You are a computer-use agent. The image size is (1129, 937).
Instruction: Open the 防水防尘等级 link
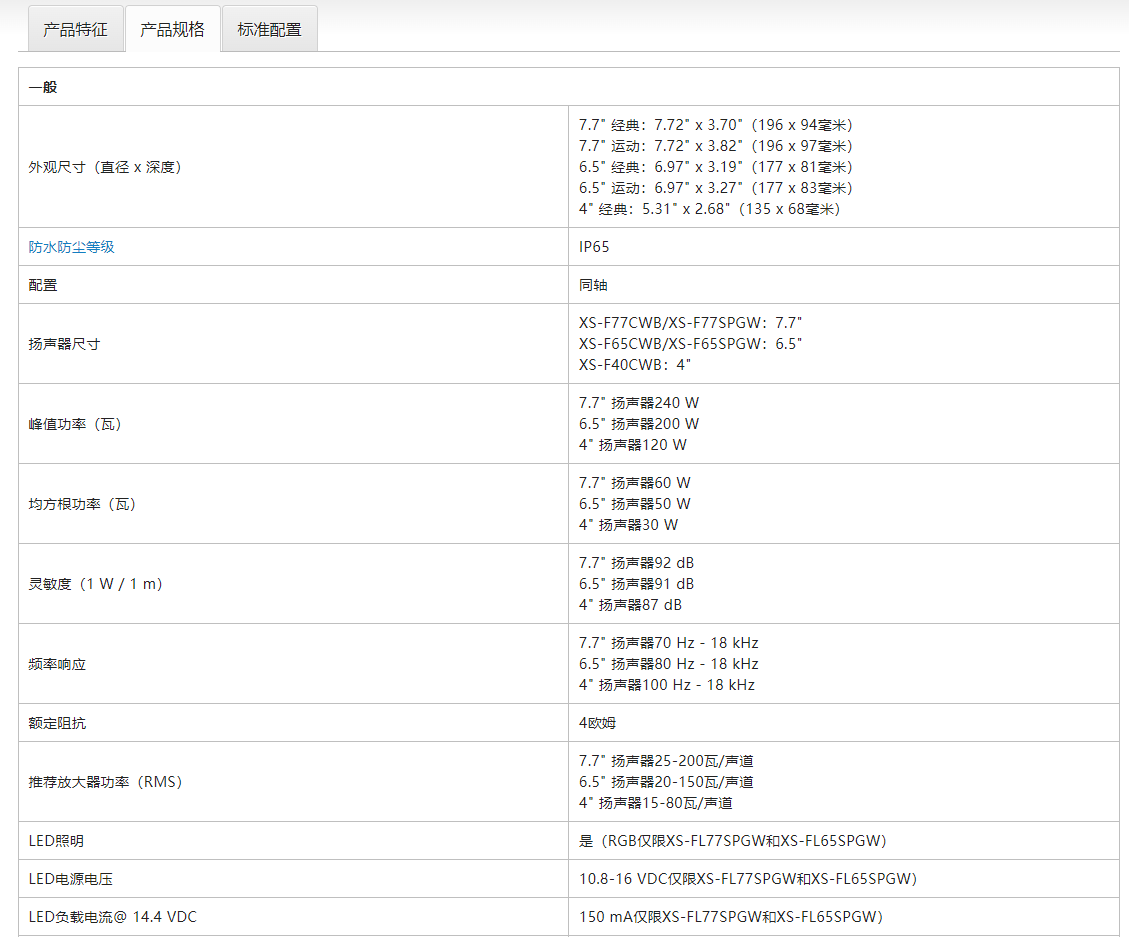pos(71,247)
